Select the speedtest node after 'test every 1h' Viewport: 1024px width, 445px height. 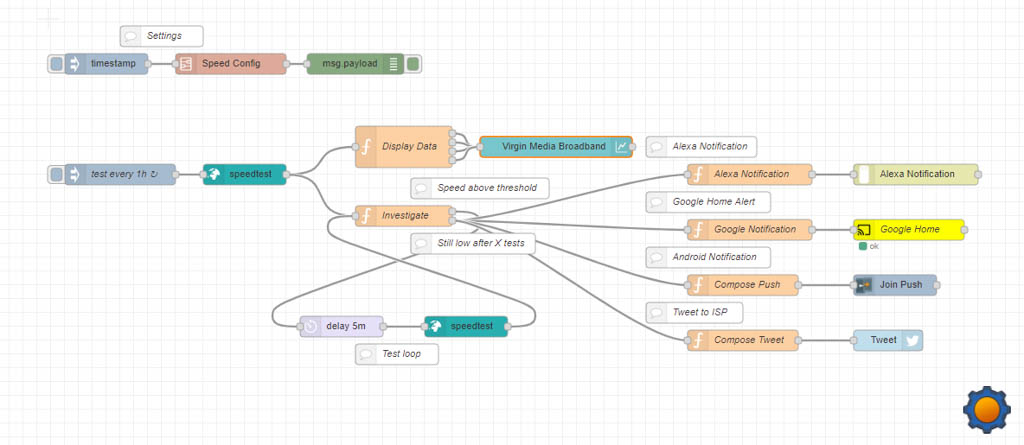pos(245,174)
